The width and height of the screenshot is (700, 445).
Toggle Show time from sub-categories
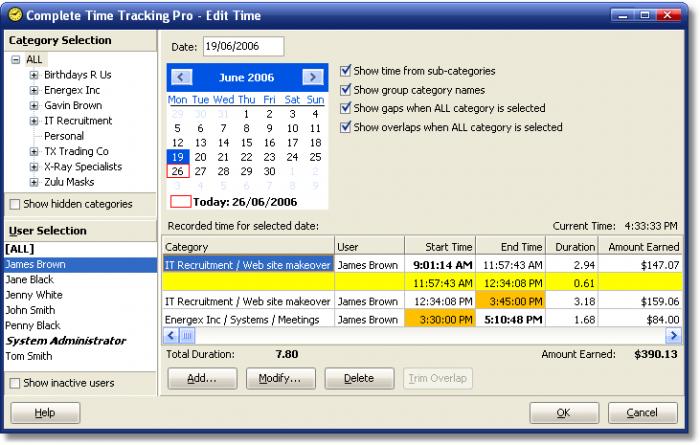346,71
